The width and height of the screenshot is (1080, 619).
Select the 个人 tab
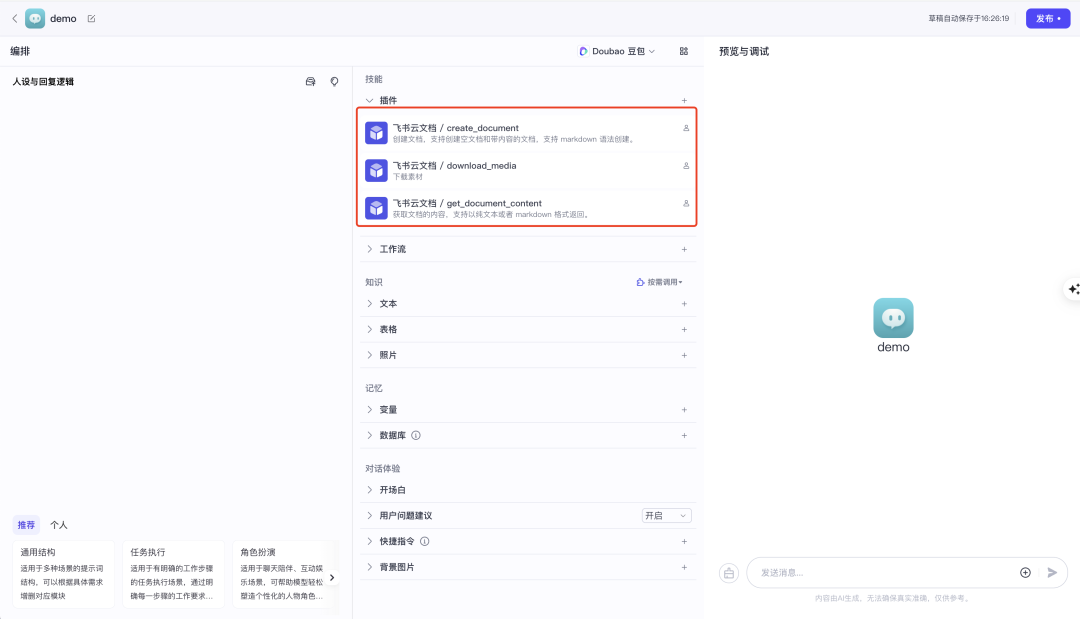pyautogui.click(x=59, y=525)
